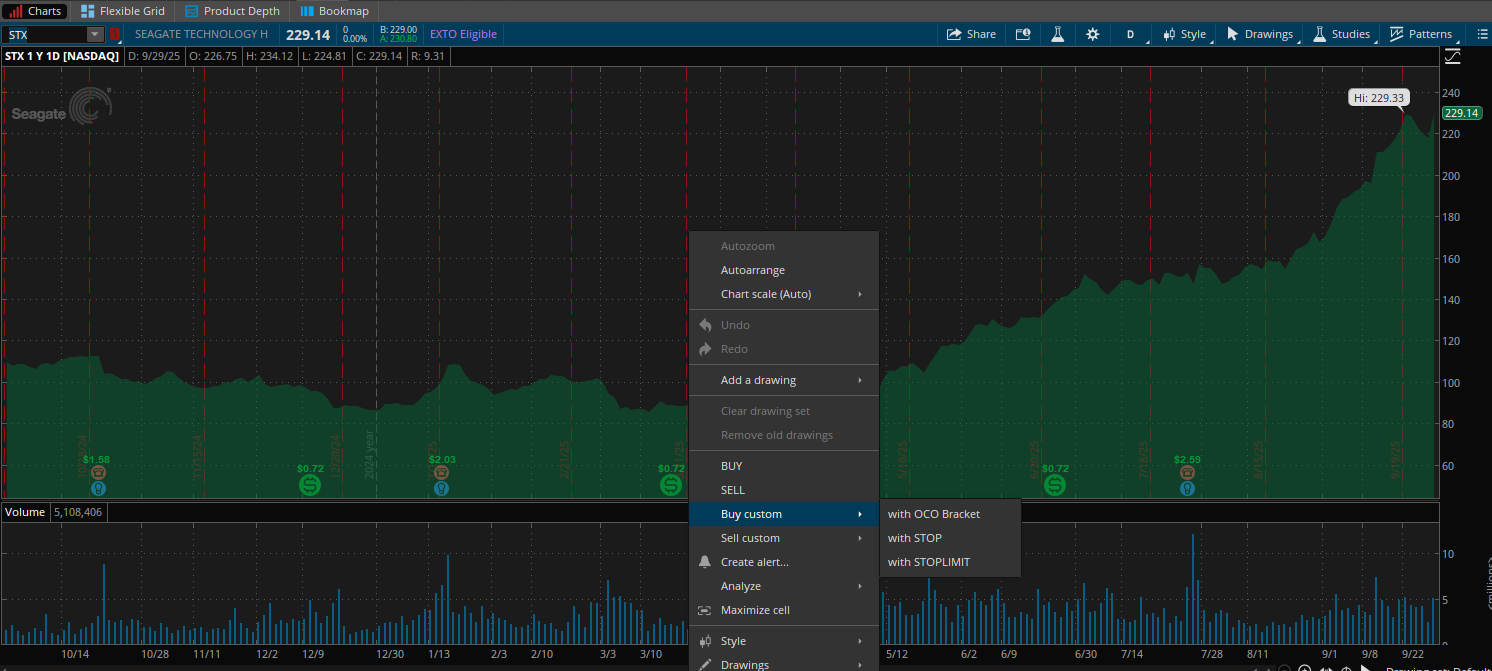Click the $2.03 earnings phone icon
Image resolution: width=1492 pixels, height=671 pixels.
(441, 473)
